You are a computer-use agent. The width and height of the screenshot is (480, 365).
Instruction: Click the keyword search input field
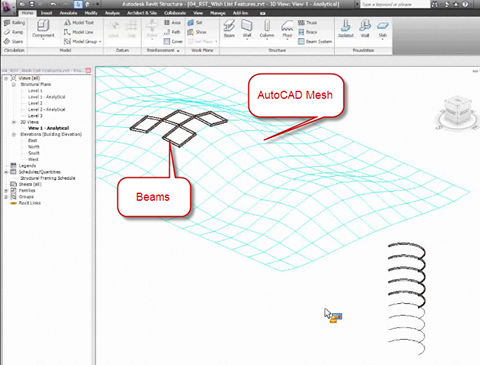click(x=395, y=4)
